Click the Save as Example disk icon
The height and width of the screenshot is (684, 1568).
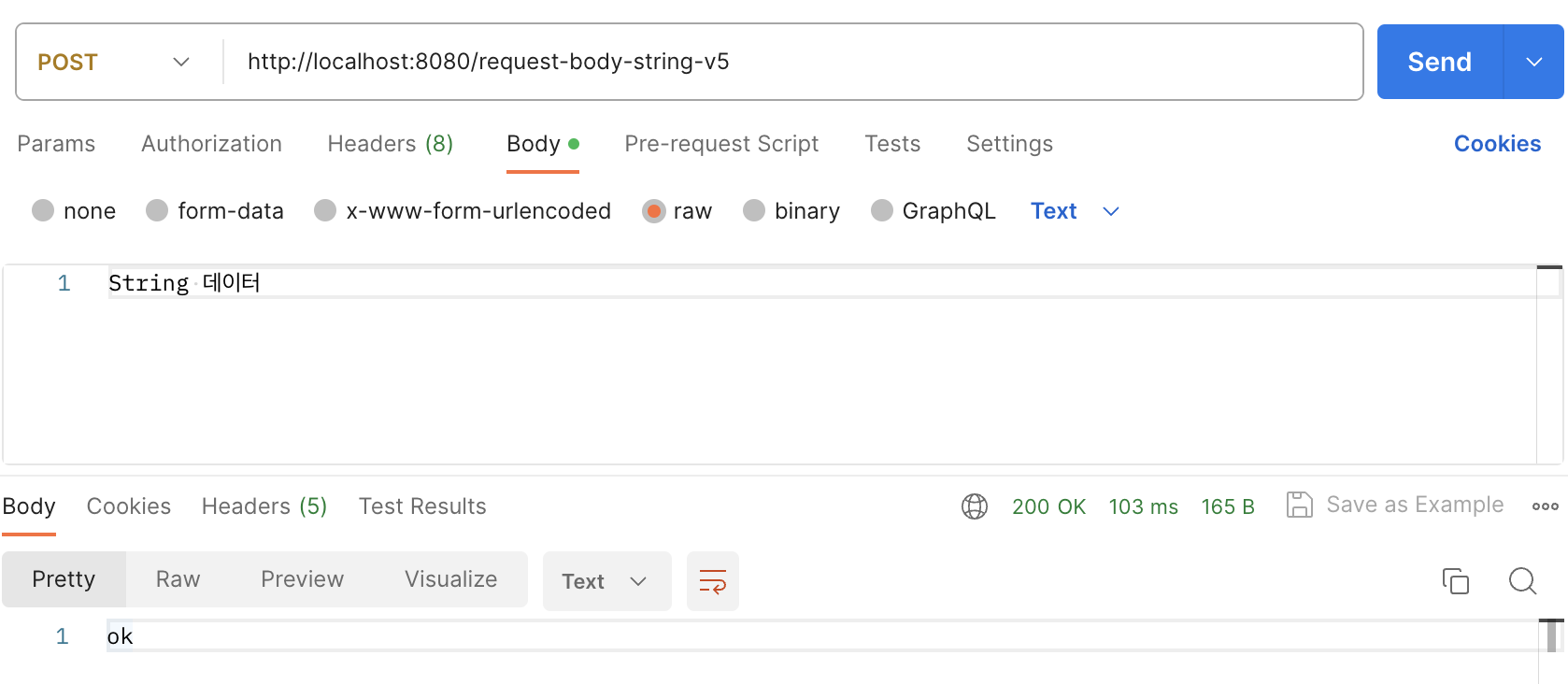tap(1300, 505)
